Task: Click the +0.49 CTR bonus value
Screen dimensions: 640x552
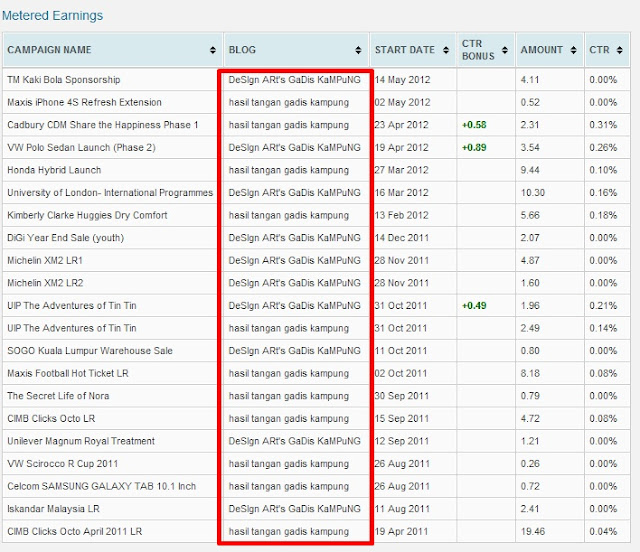Action: 474,305
